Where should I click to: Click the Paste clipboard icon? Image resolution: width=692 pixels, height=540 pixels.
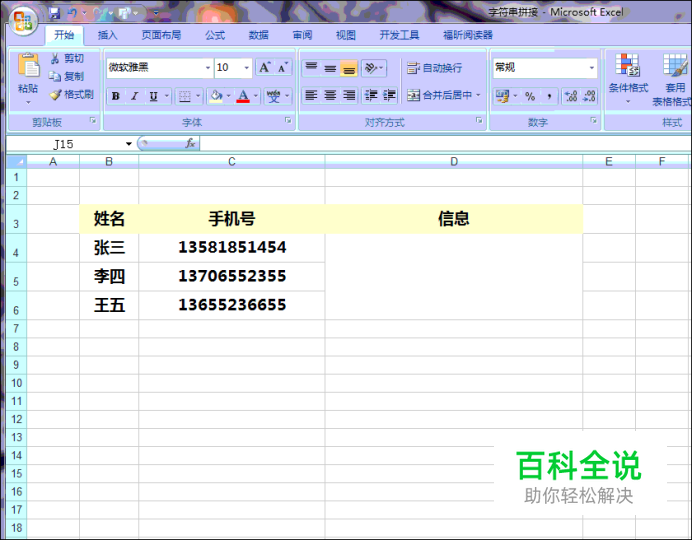(28, 65)
